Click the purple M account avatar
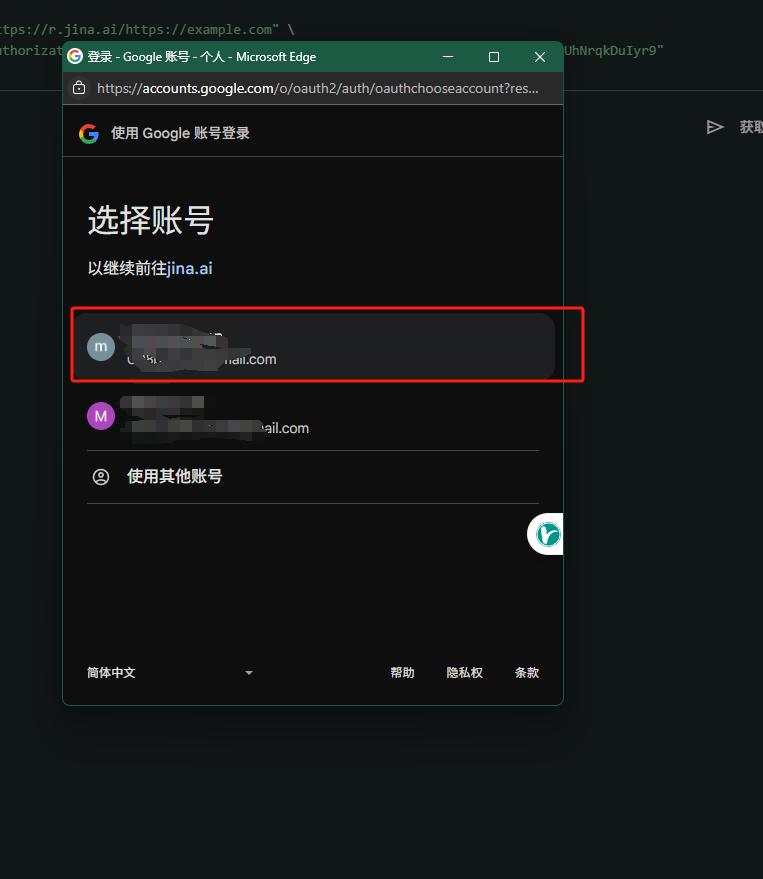The width and height of the screenshot is (763, 879). (x=101, y=415)
